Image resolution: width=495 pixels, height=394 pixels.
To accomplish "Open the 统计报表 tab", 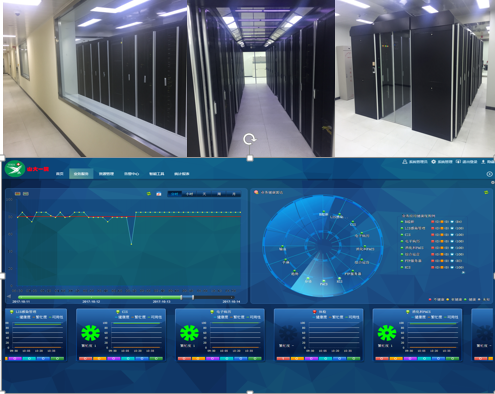I will pos(182,174).
